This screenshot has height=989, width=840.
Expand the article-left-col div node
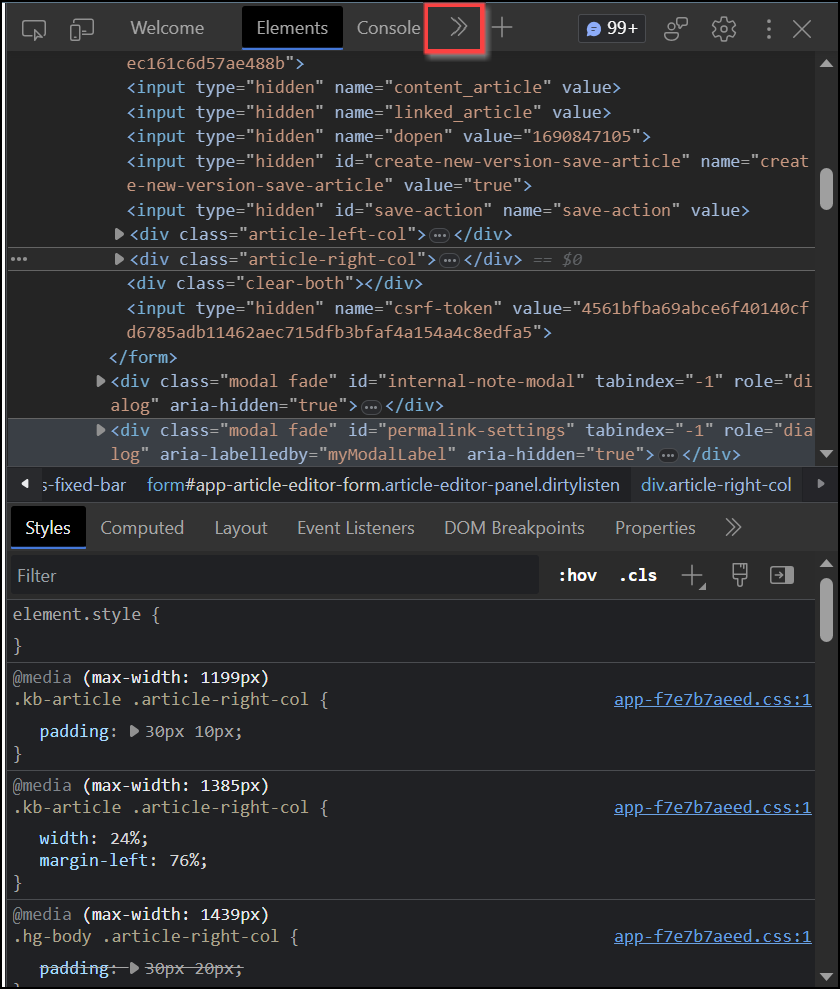(120, 234)
